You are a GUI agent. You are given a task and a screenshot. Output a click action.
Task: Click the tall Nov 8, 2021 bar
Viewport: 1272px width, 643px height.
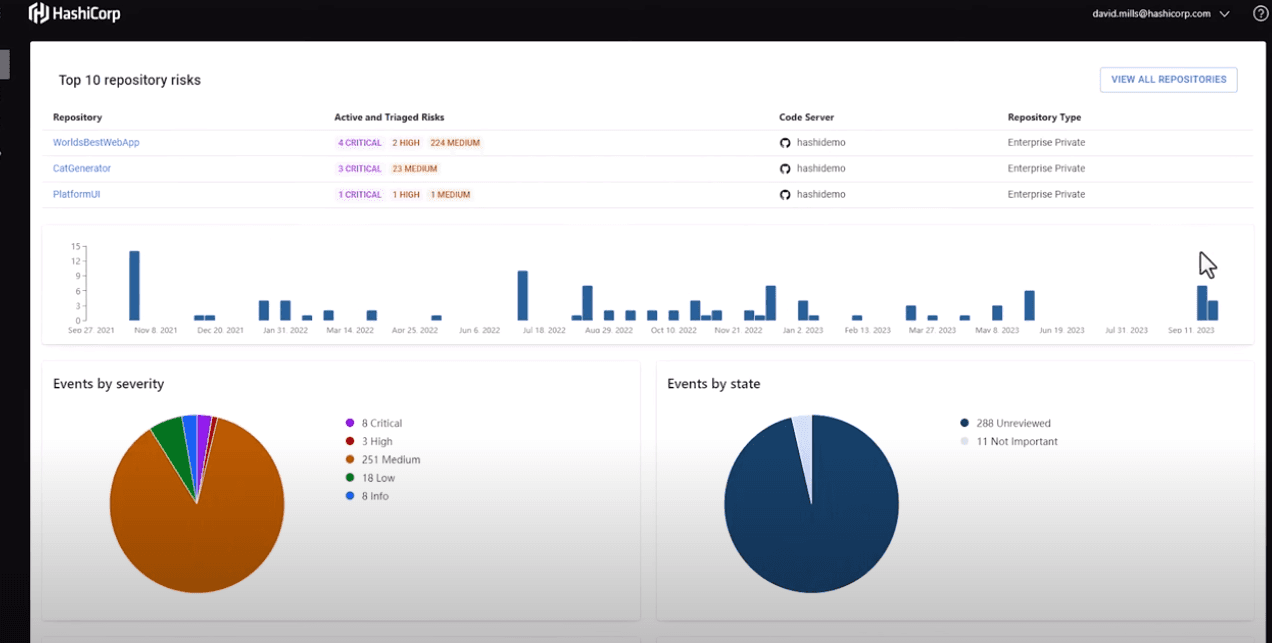(x=134, y=286)
